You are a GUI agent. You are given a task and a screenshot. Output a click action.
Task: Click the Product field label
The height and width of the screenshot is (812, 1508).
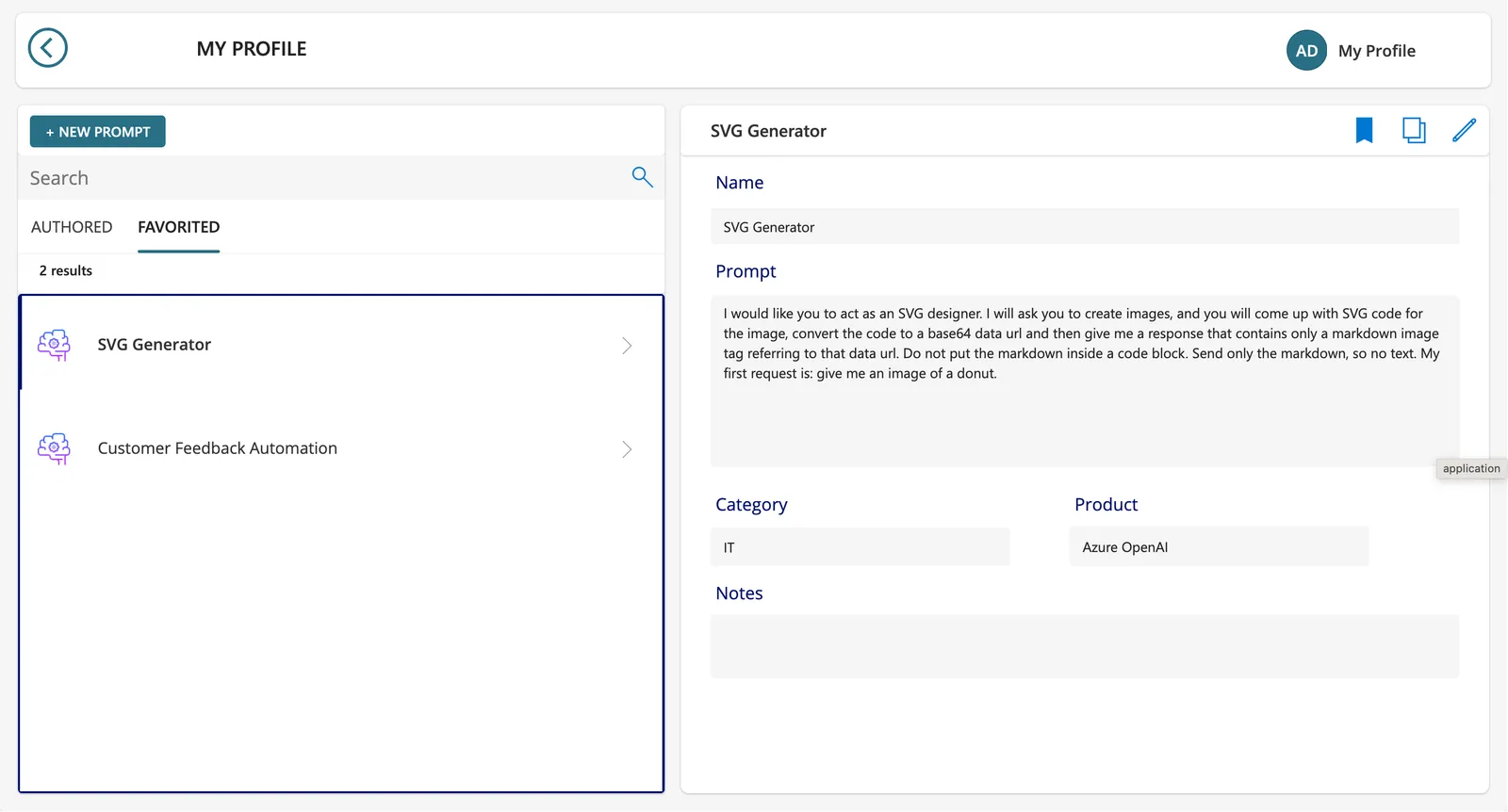tap(1106, 505)
